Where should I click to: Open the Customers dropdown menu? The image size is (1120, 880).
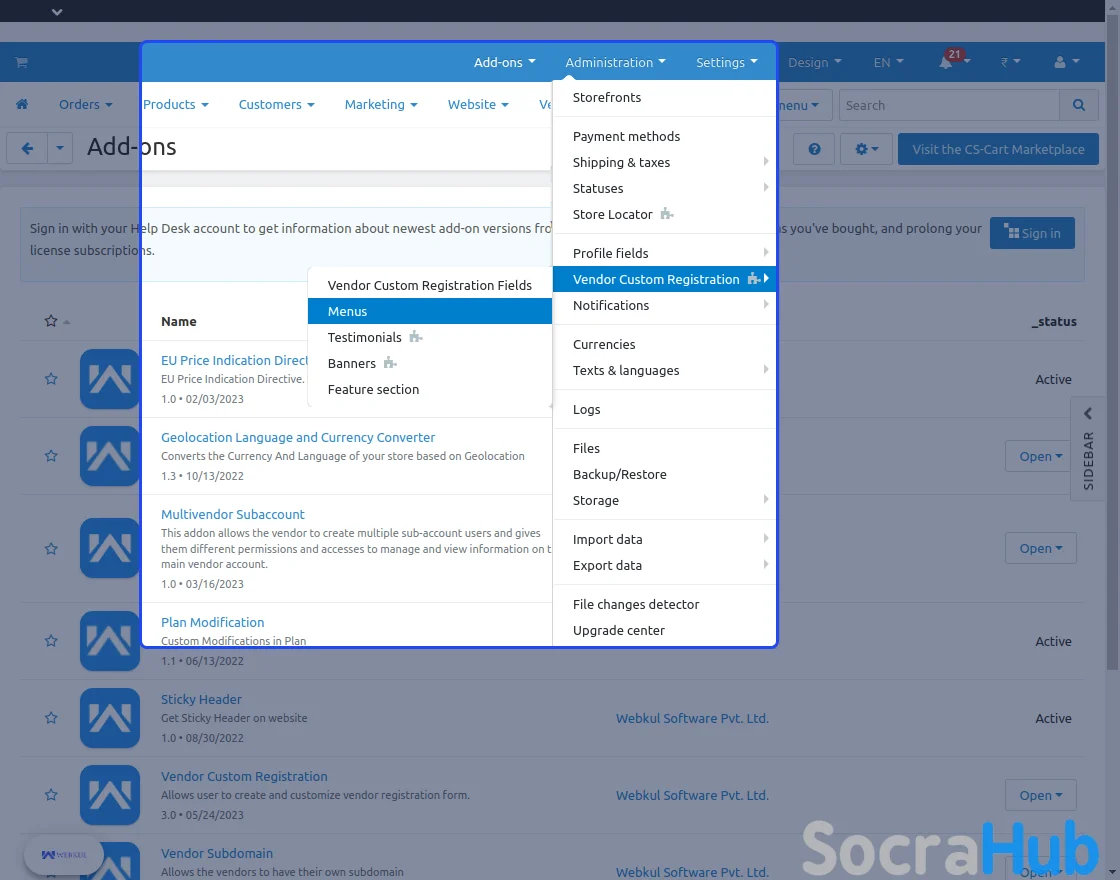[x=276, y=104]
